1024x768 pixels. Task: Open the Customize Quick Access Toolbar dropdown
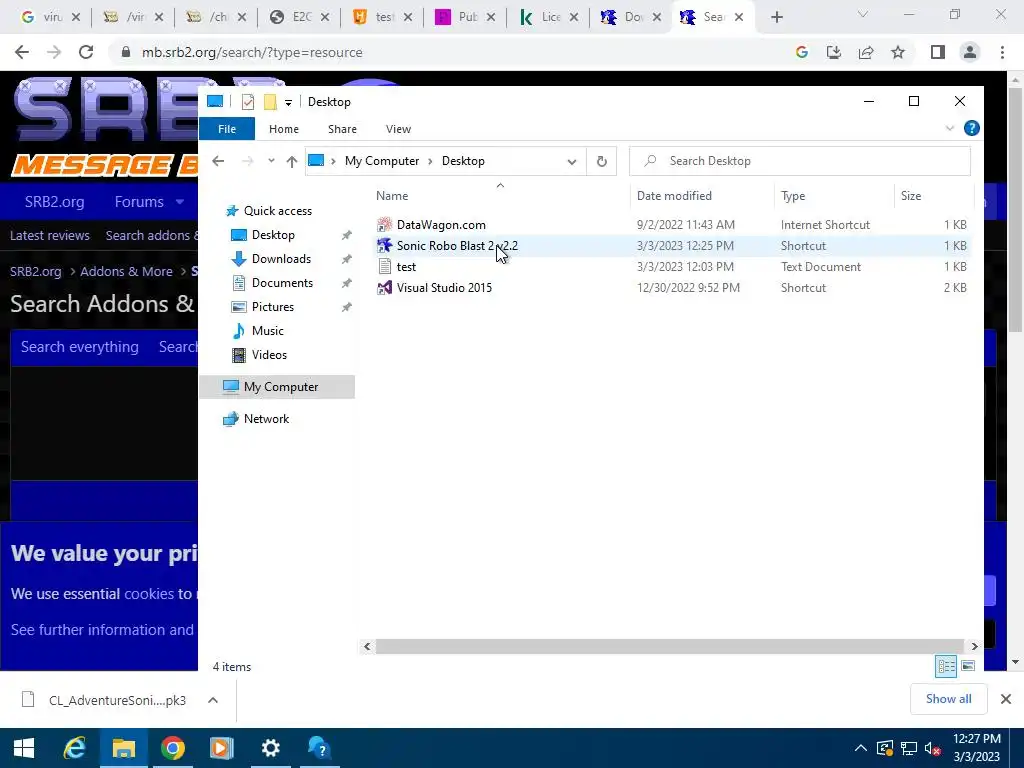click(x=288, y=103)
